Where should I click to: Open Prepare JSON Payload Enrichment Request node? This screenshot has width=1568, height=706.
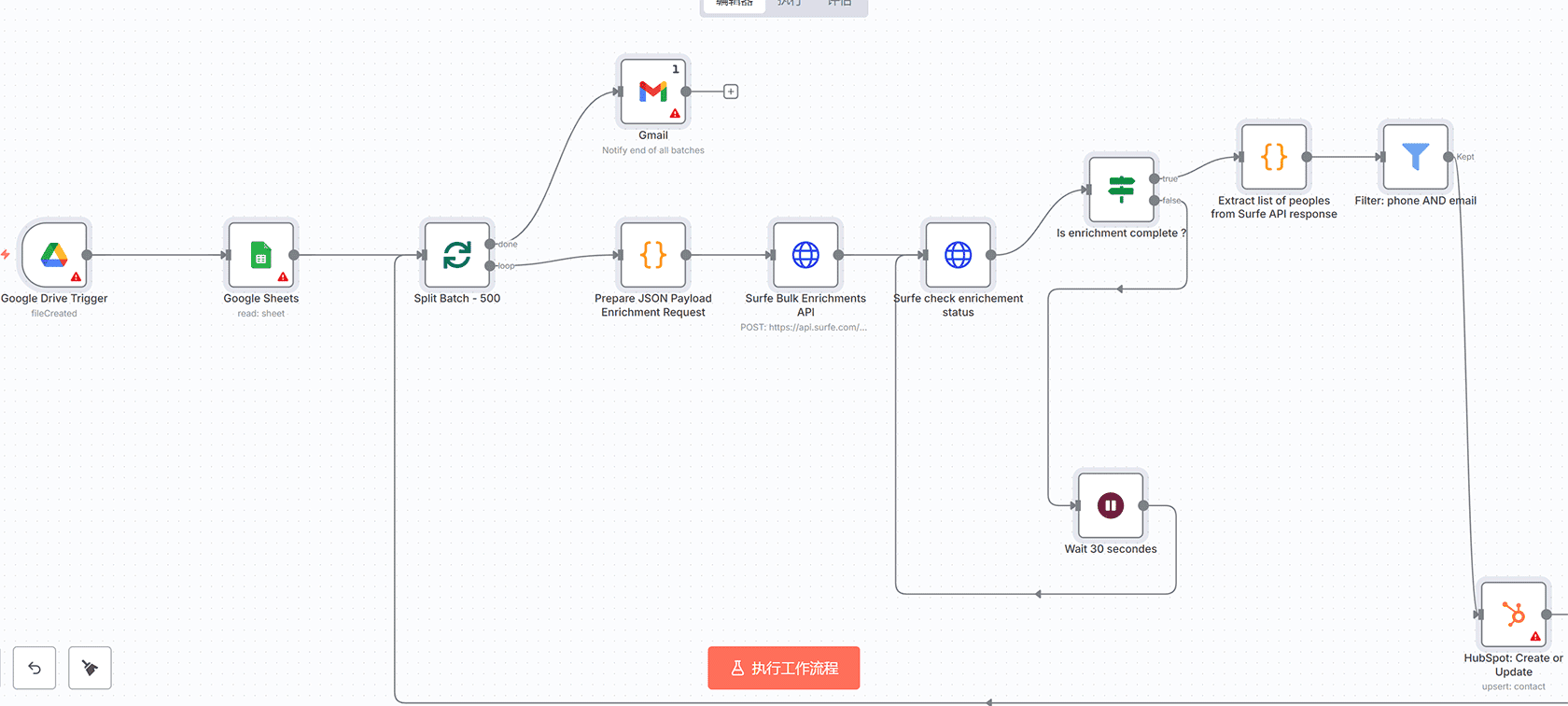(652, 255)
